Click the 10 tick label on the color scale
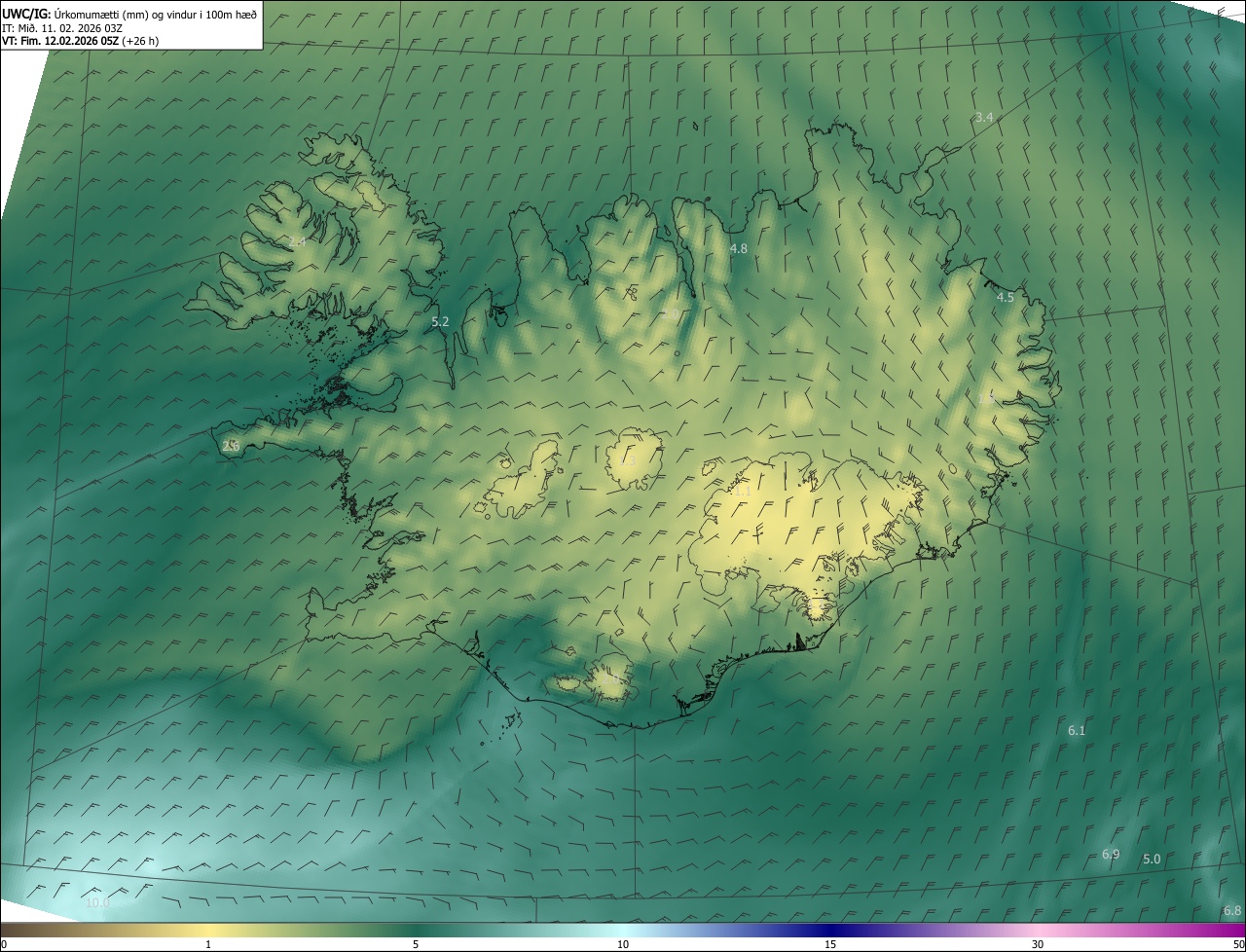Image resolution: width=1246 pixels, height=952 pixels. (x=623, y=944)
